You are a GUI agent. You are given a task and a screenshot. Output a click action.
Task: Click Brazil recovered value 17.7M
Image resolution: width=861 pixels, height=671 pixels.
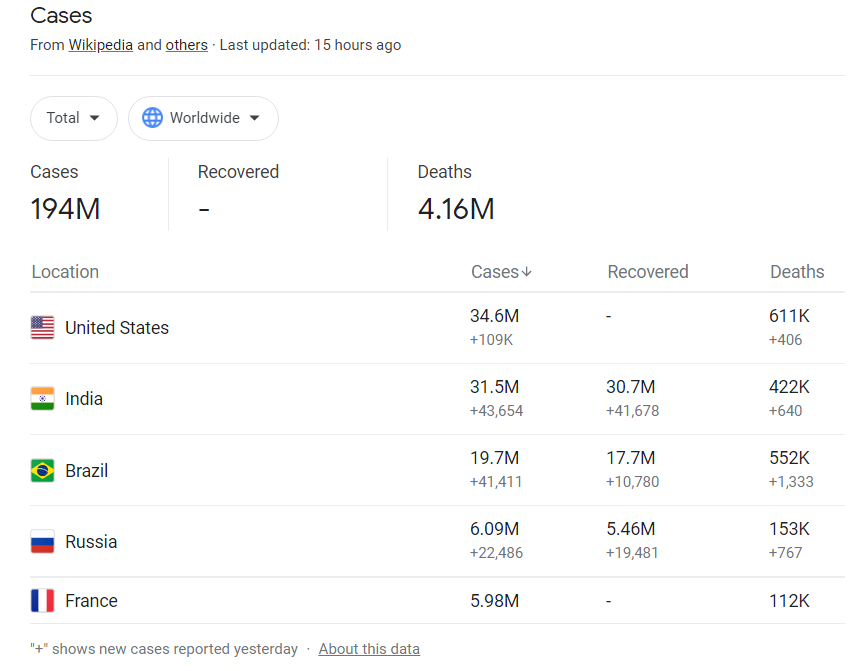630,458
